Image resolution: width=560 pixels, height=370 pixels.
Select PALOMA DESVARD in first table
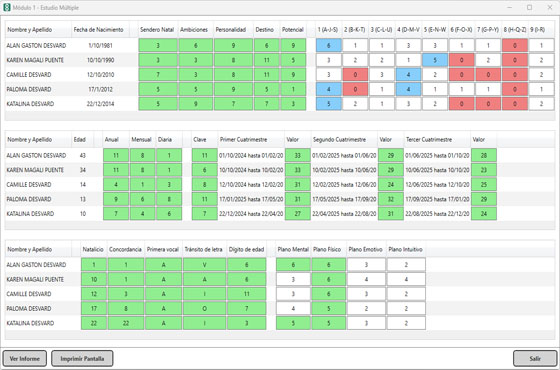pyautogui.click(x=29, y=90)
